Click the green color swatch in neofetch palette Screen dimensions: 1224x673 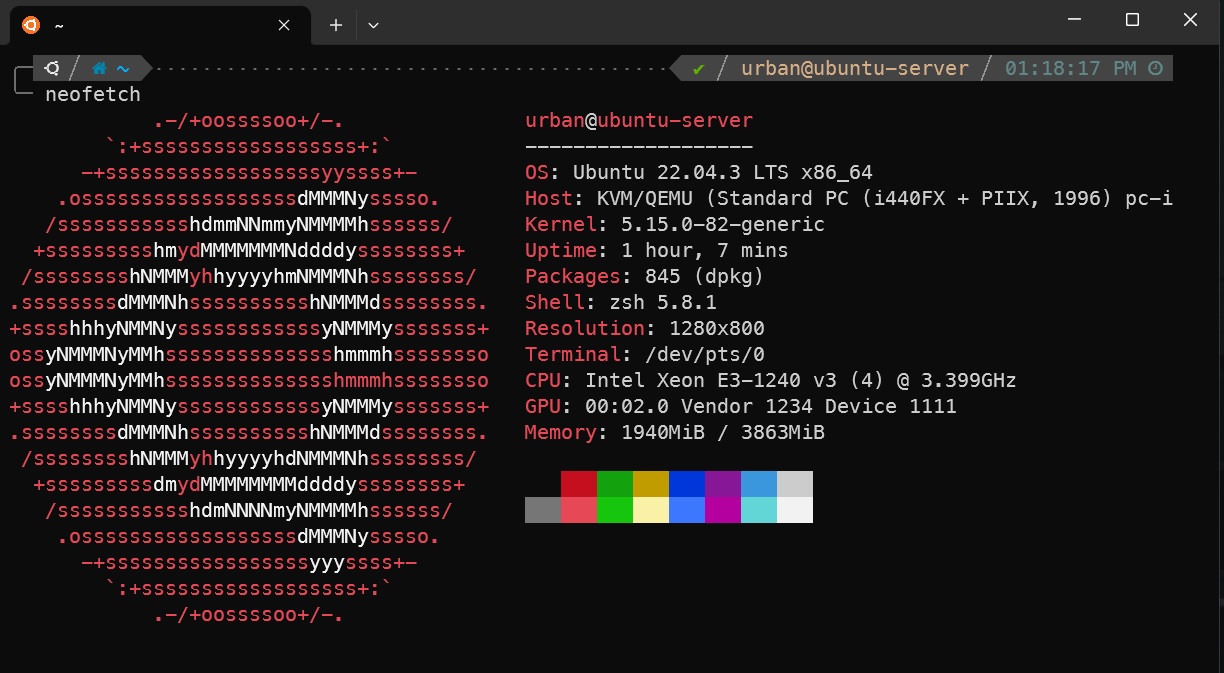click(x=614, y=484)
